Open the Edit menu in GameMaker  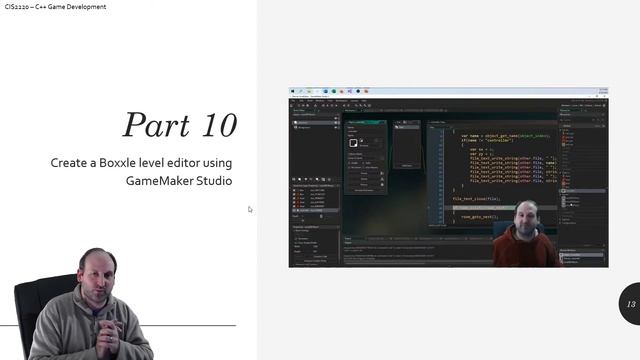point(302,101)
